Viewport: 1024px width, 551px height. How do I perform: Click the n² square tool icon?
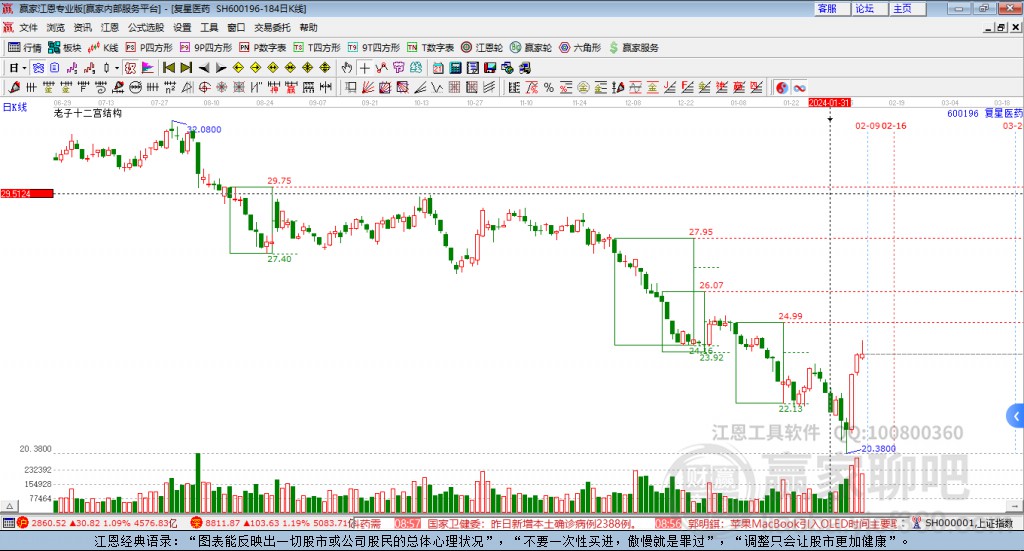click(170, 87)
